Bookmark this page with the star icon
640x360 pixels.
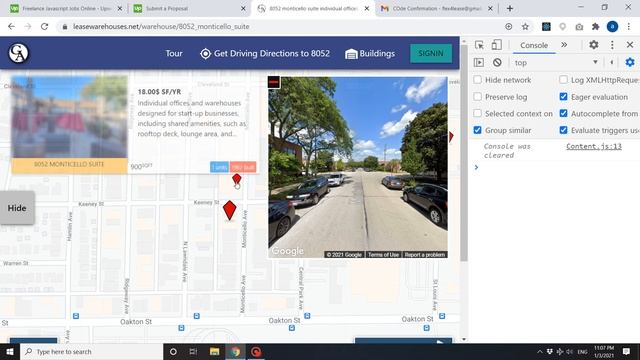(525, 27)
